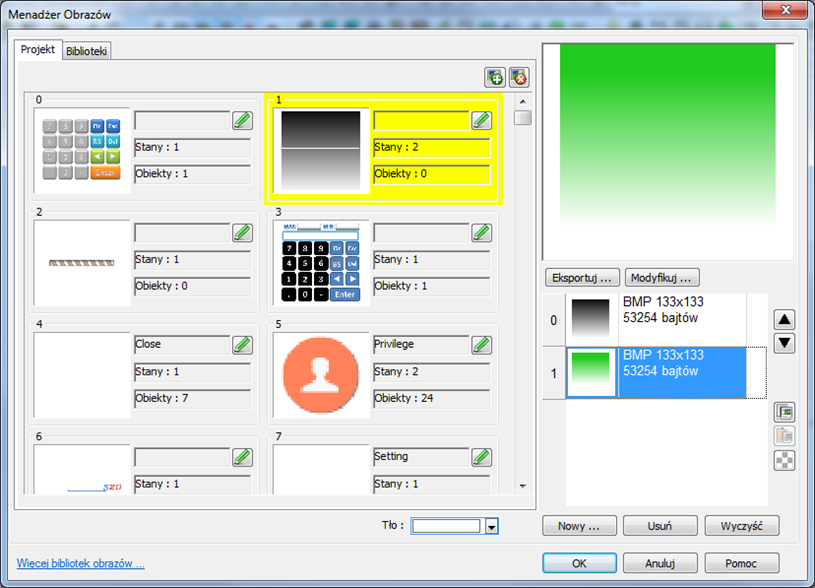The width and height of the screenshot is (815, 588).
Task: Switch to the Projekt tab
Action: tap(38, 50)
